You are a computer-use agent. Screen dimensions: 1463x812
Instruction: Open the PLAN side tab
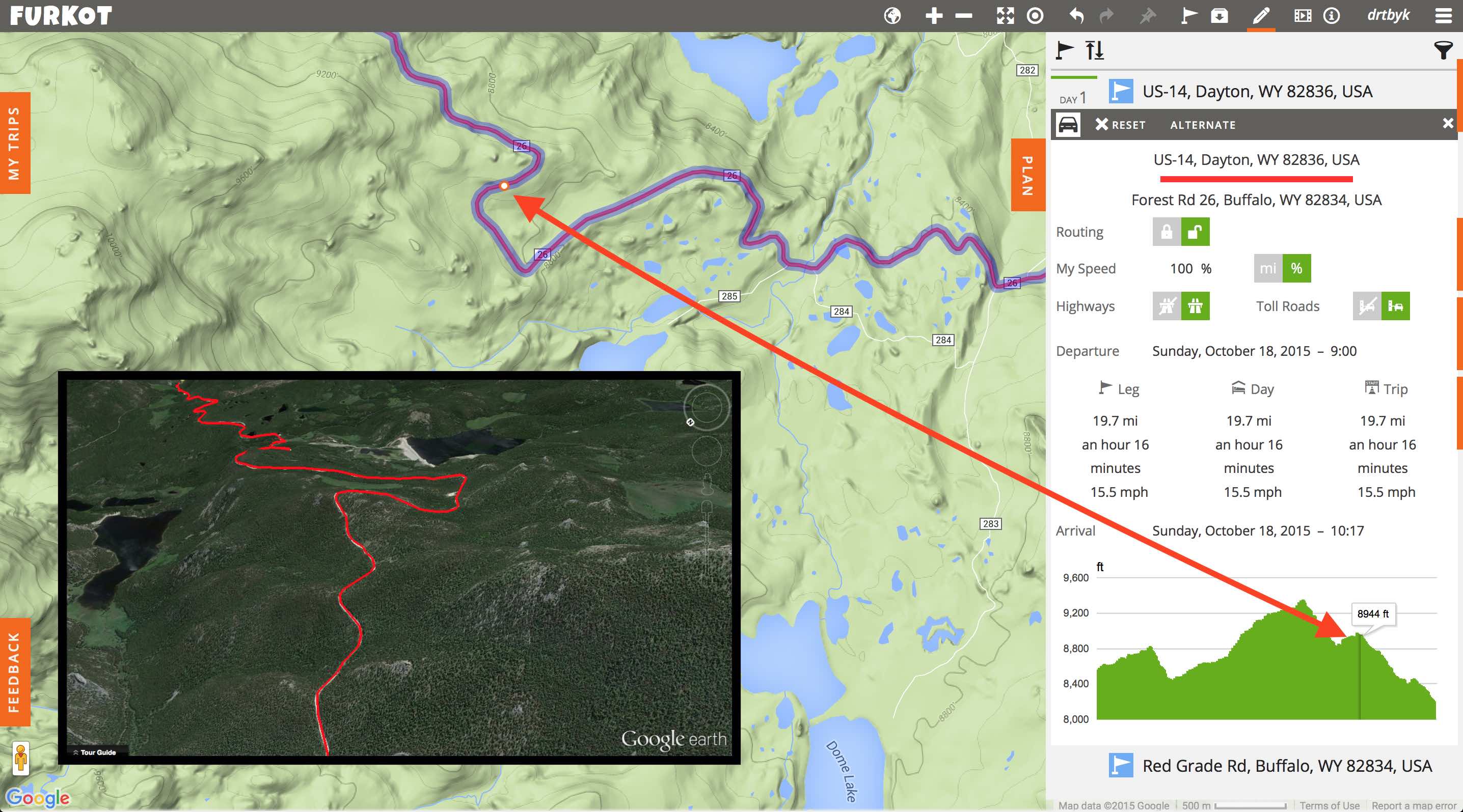point(1028,175)
